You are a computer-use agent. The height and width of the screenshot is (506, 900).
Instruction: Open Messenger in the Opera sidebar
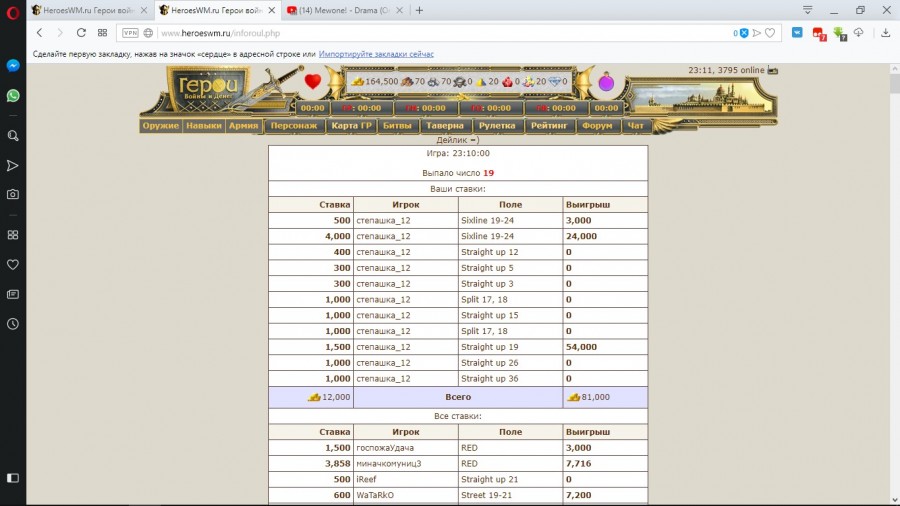[13, 64]
